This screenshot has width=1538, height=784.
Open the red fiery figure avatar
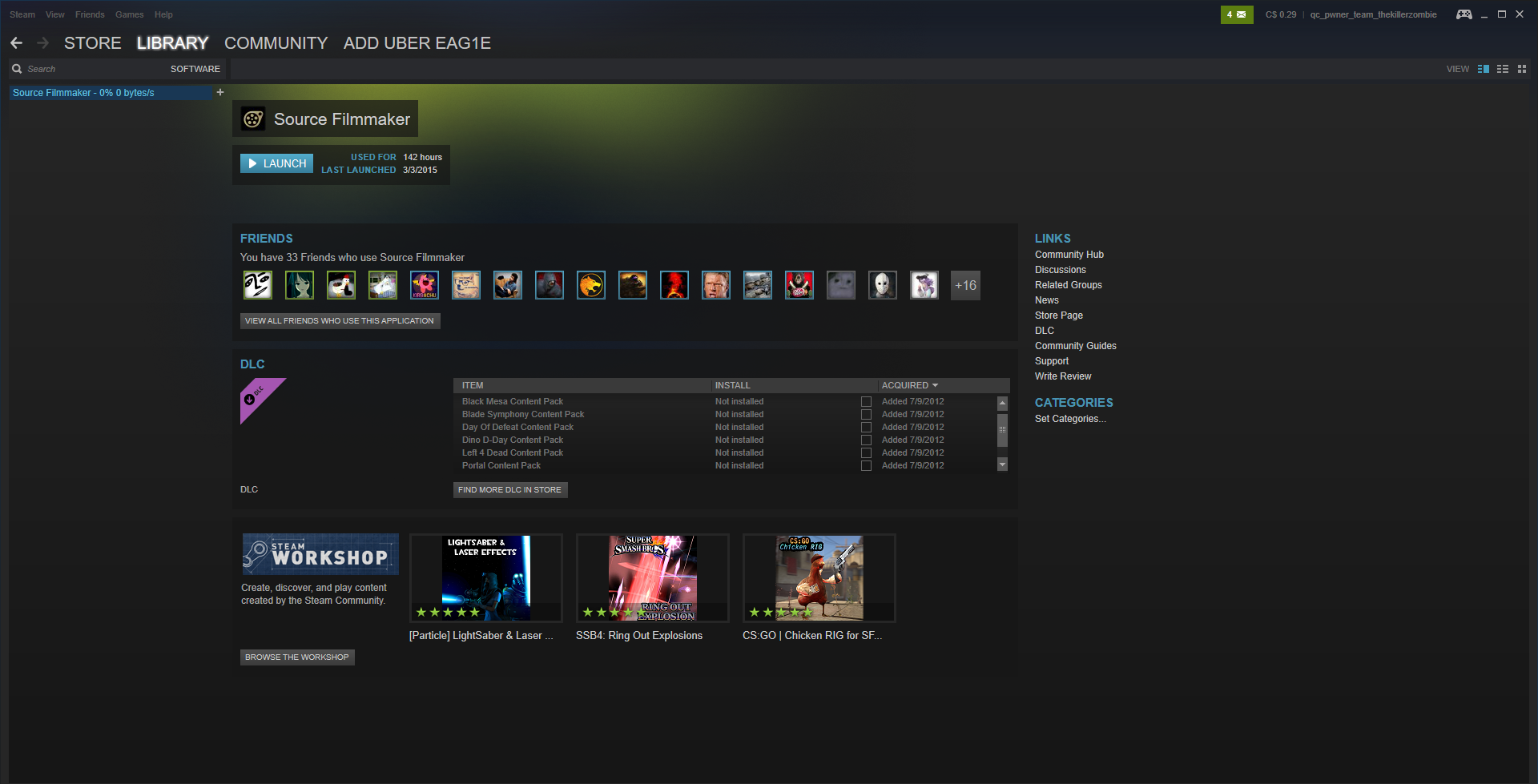click(674, 285)
